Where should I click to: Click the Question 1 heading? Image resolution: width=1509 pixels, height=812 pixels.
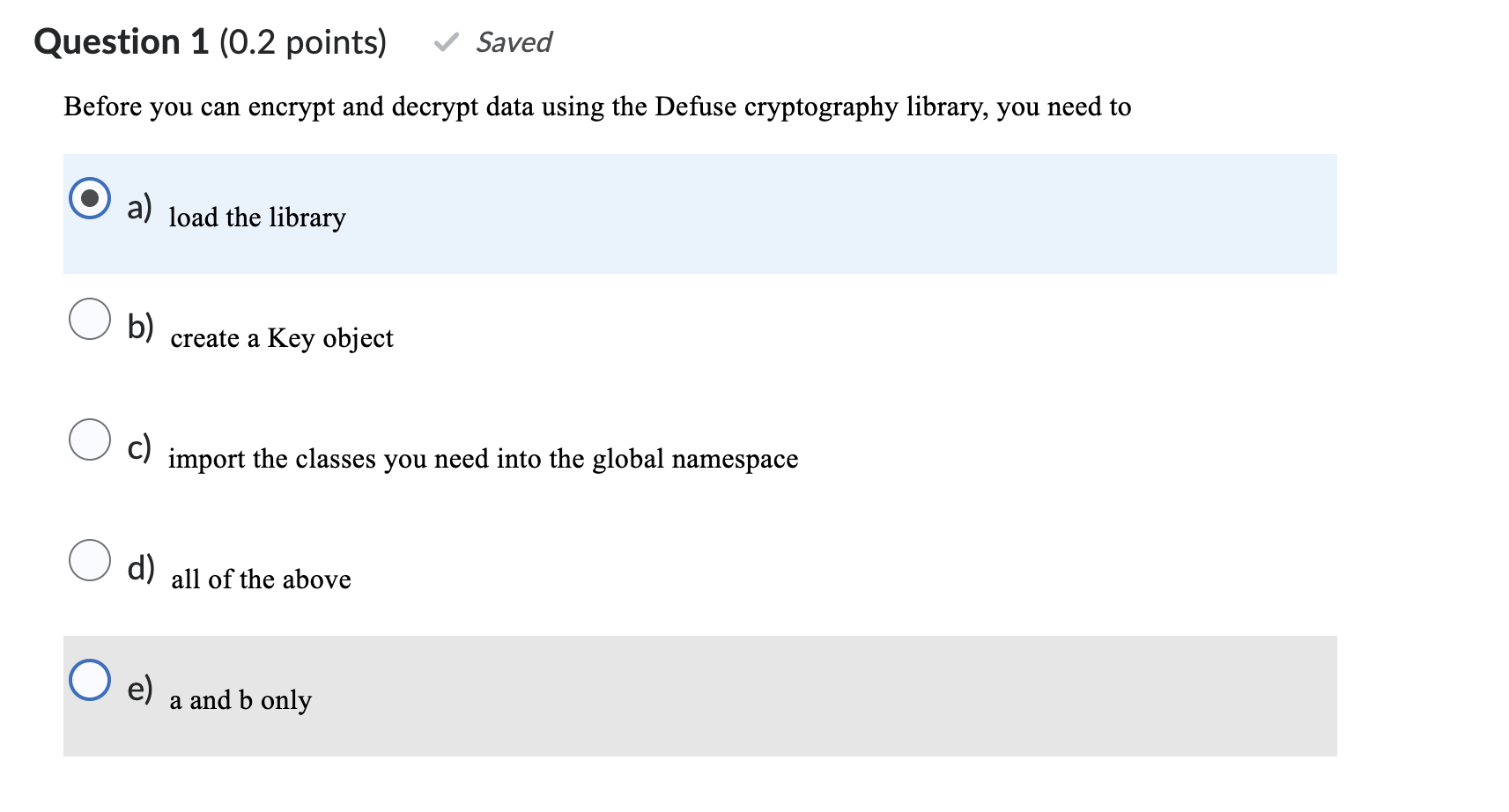coord(120,41)
